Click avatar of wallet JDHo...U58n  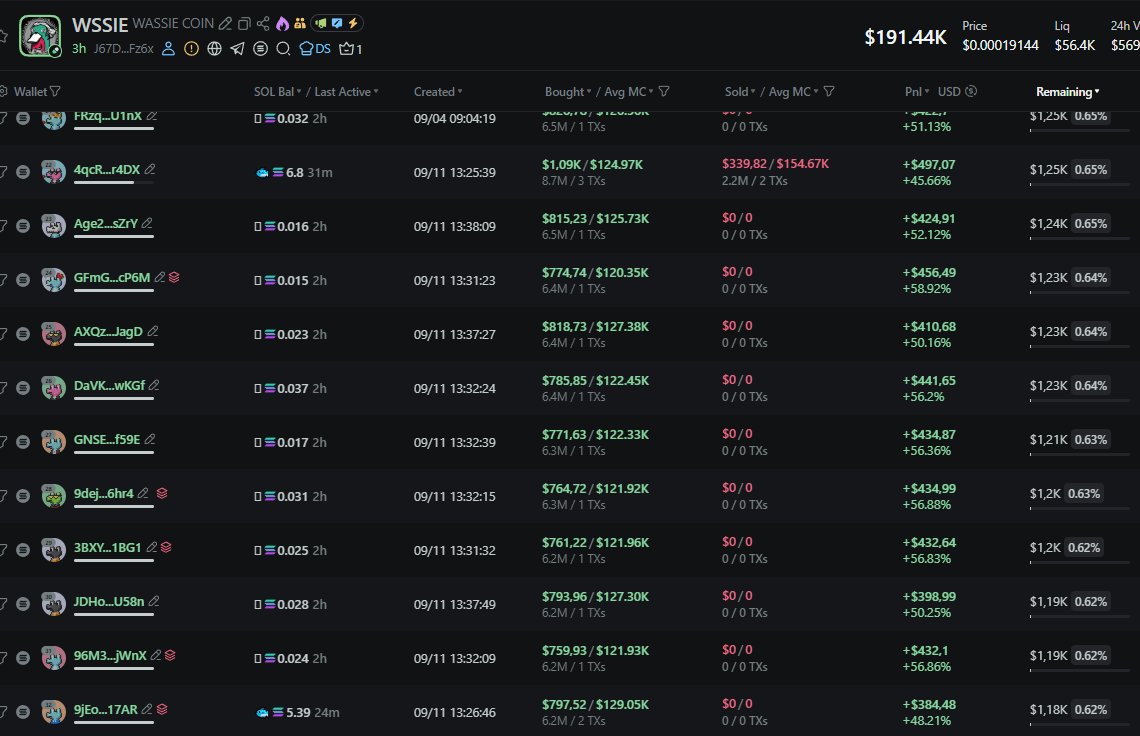point(53,604)
